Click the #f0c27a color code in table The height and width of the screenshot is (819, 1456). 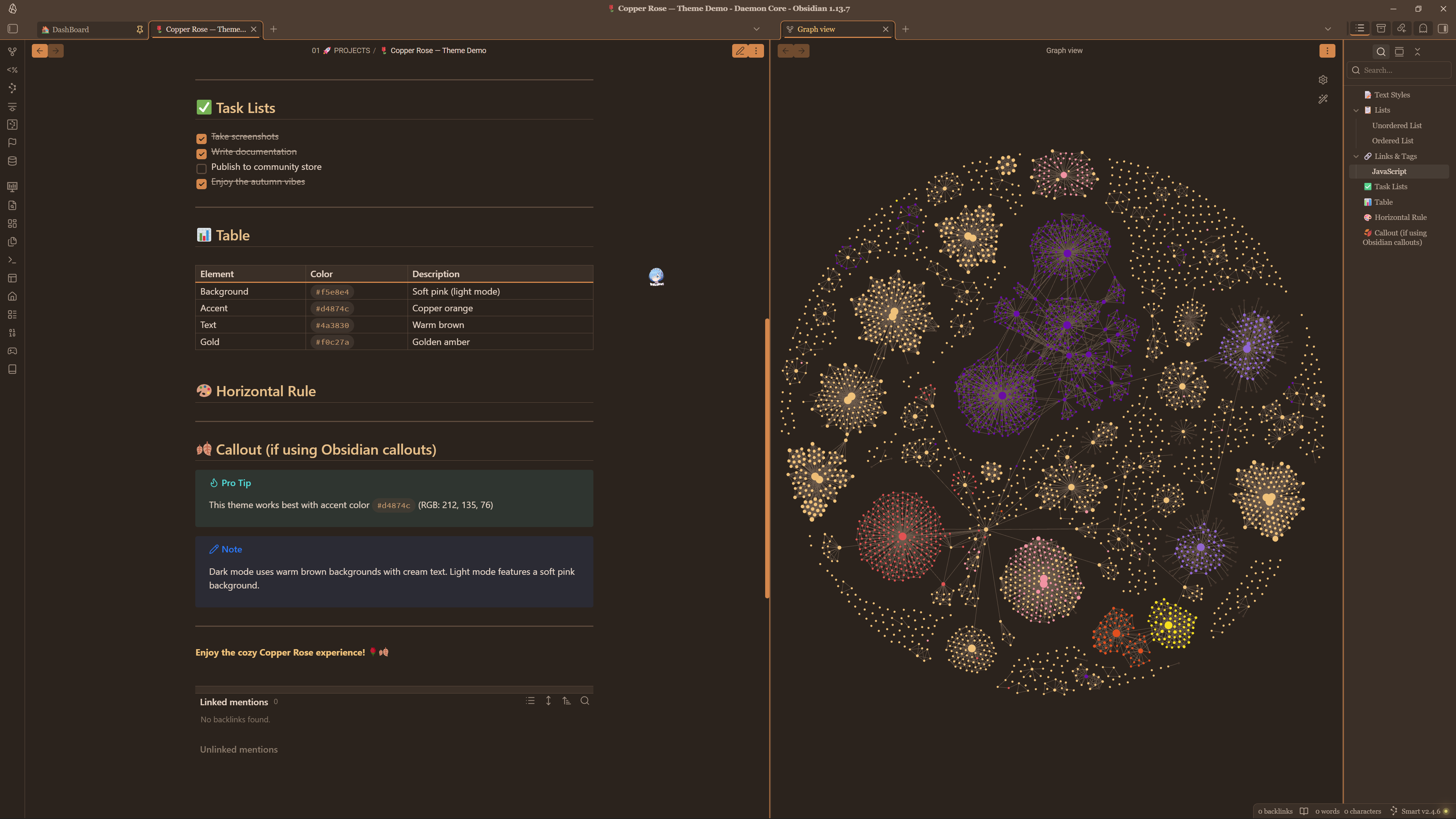[333, 342]
